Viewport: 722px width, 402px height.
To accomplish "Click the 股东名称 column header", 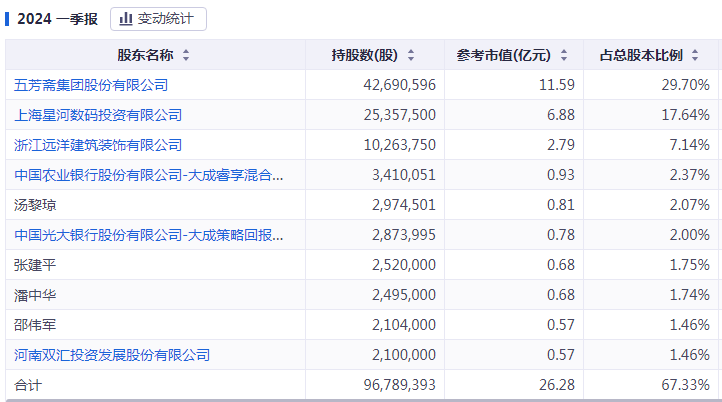I will click(146, 56).
